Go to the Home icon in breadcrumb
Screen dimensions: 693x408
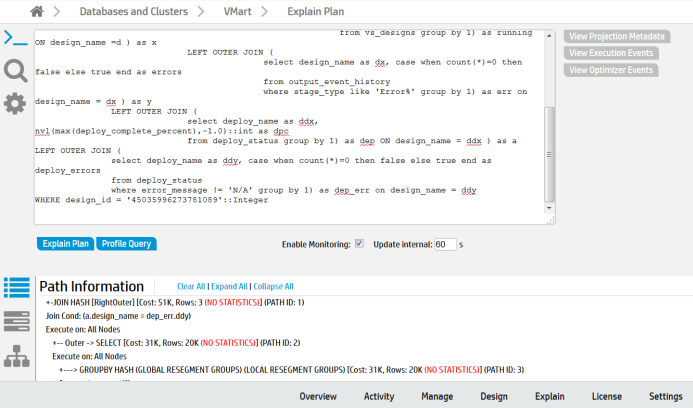coord(38,12)
